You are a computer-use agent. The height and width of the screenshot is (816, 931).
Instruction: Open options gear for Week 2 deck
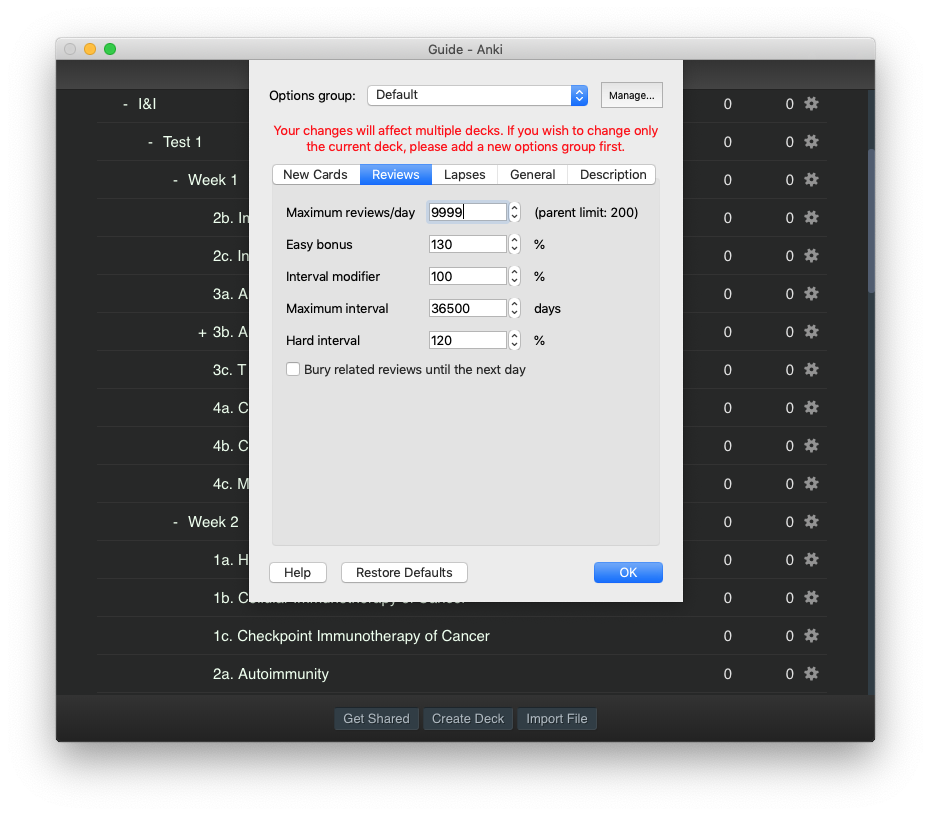point(811,522)
